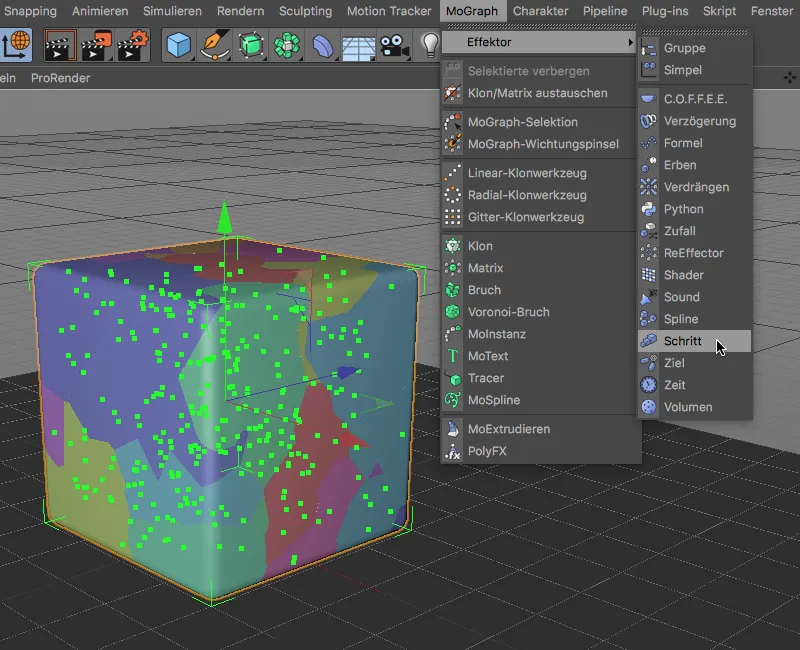Create a MoText object
The image size is (800, 650).
[539, 356]
